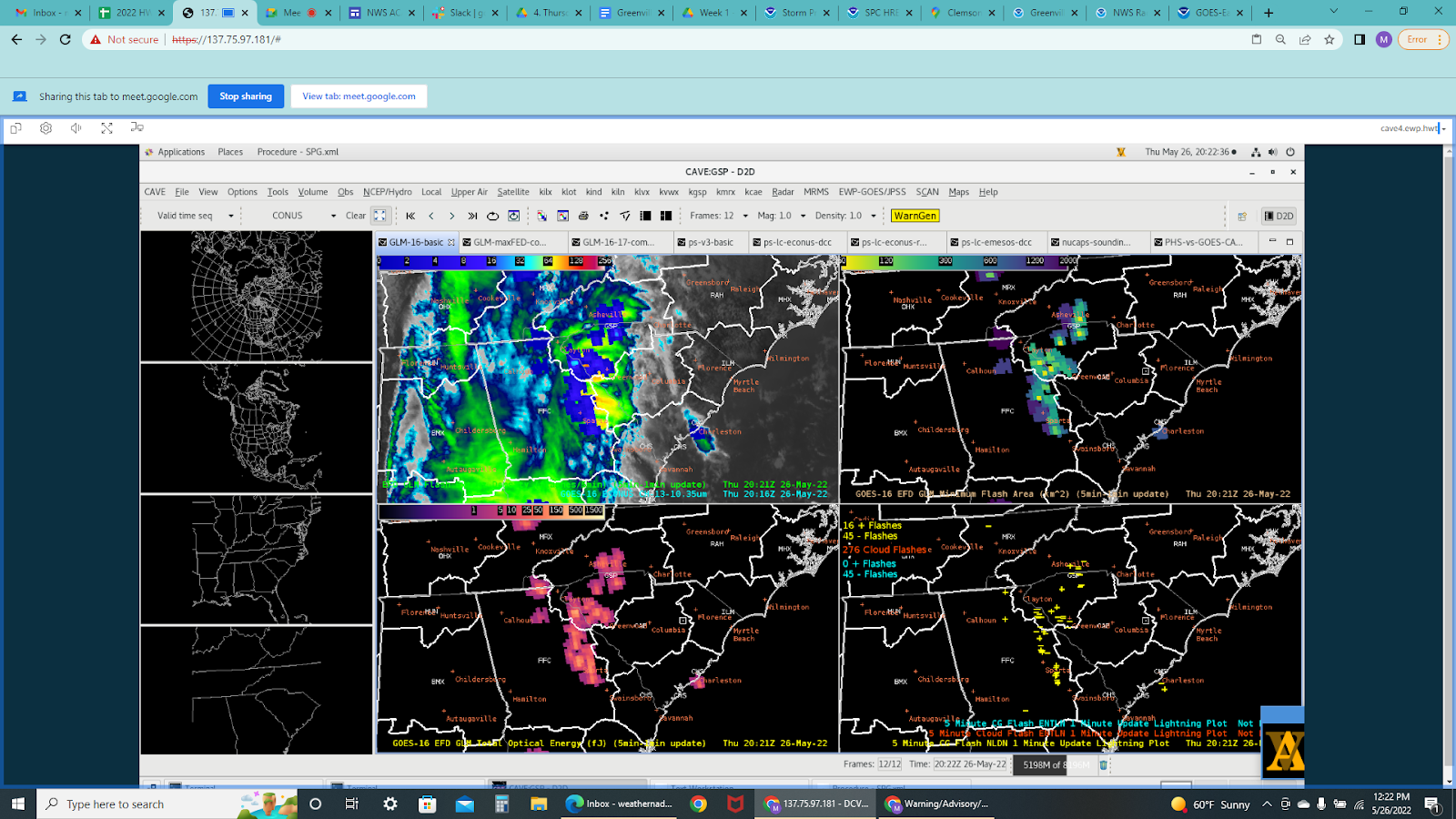Open the EWP-GOES/JPSS menu

872,192
